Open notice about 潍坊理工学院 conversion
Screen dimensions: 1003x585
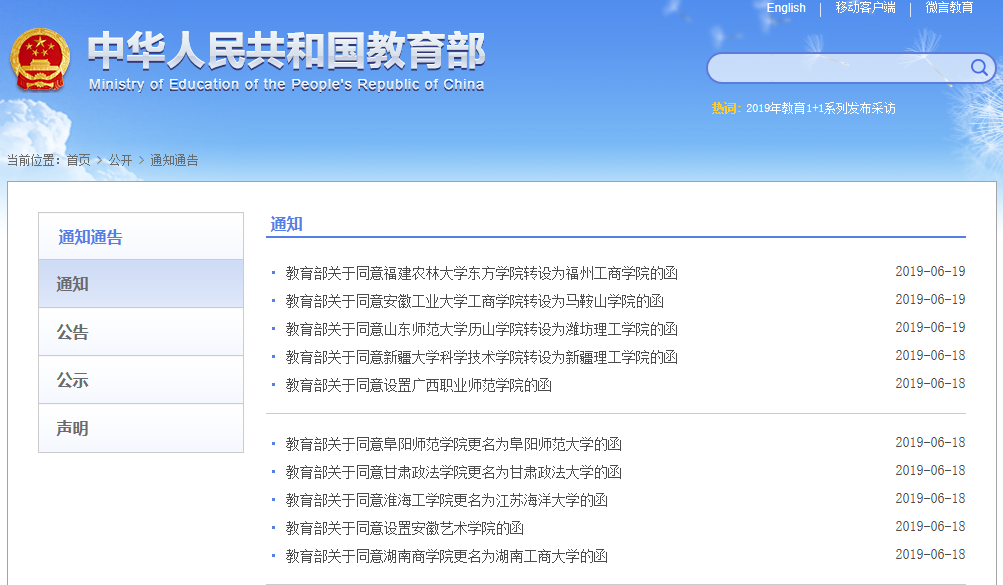coord(481,329)
